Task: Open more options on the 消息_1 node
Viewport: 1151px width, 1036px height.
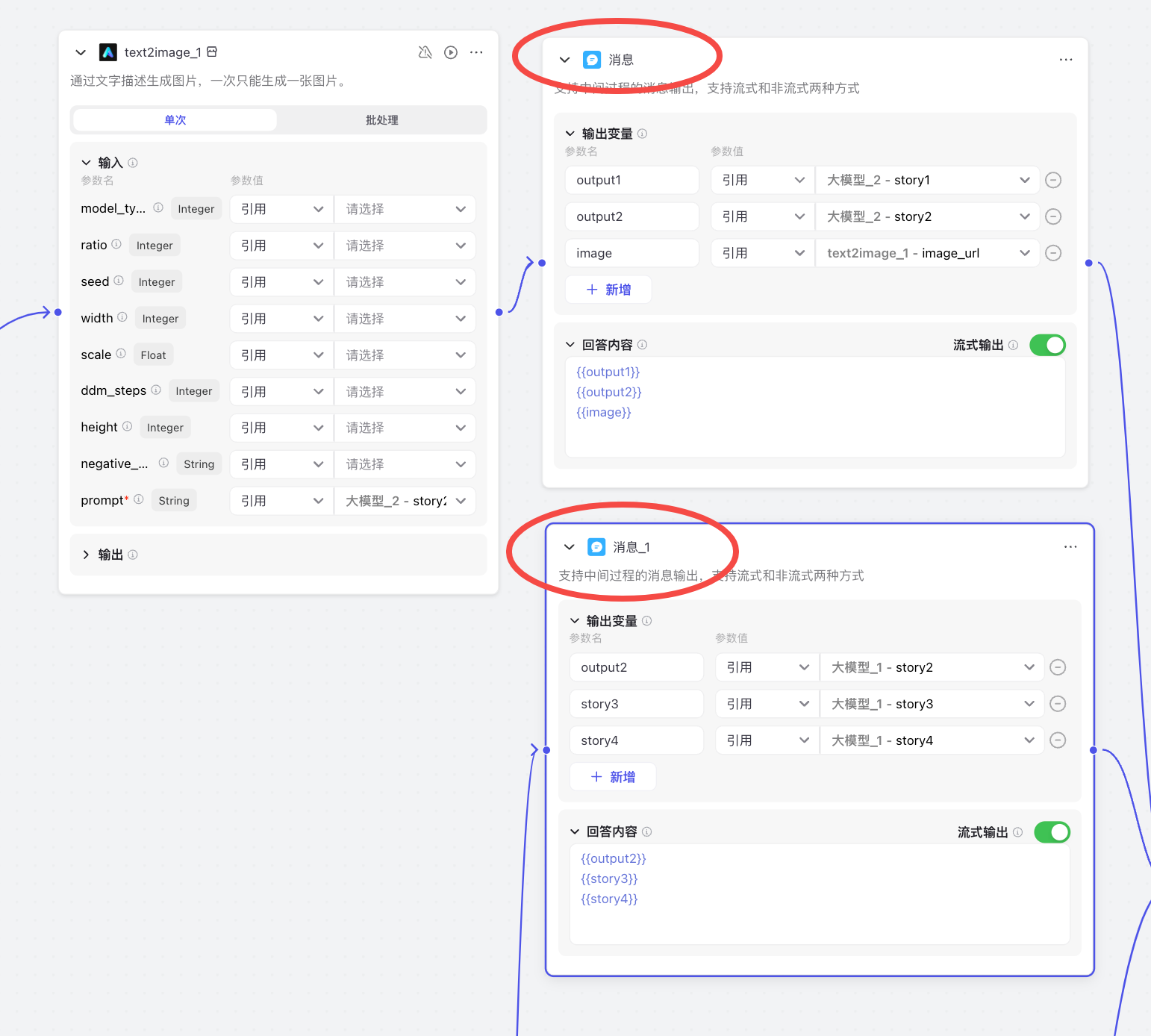Action: (1070, 547)
